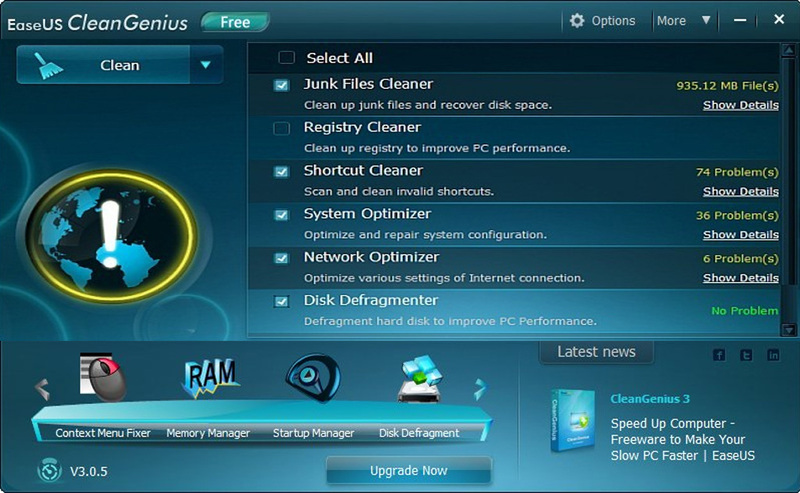Click the CleanGenius 3 box thumbnail
Image resolution: width=800 pixels, height=493 pixels.
[x=572, y=420]
